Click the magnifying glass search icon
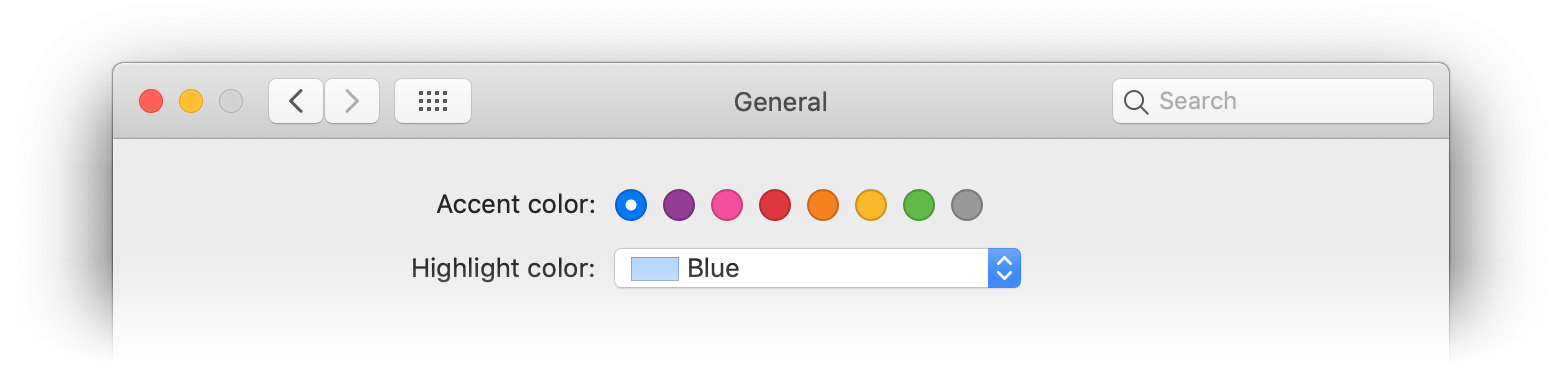 [x=1136, y=102]
